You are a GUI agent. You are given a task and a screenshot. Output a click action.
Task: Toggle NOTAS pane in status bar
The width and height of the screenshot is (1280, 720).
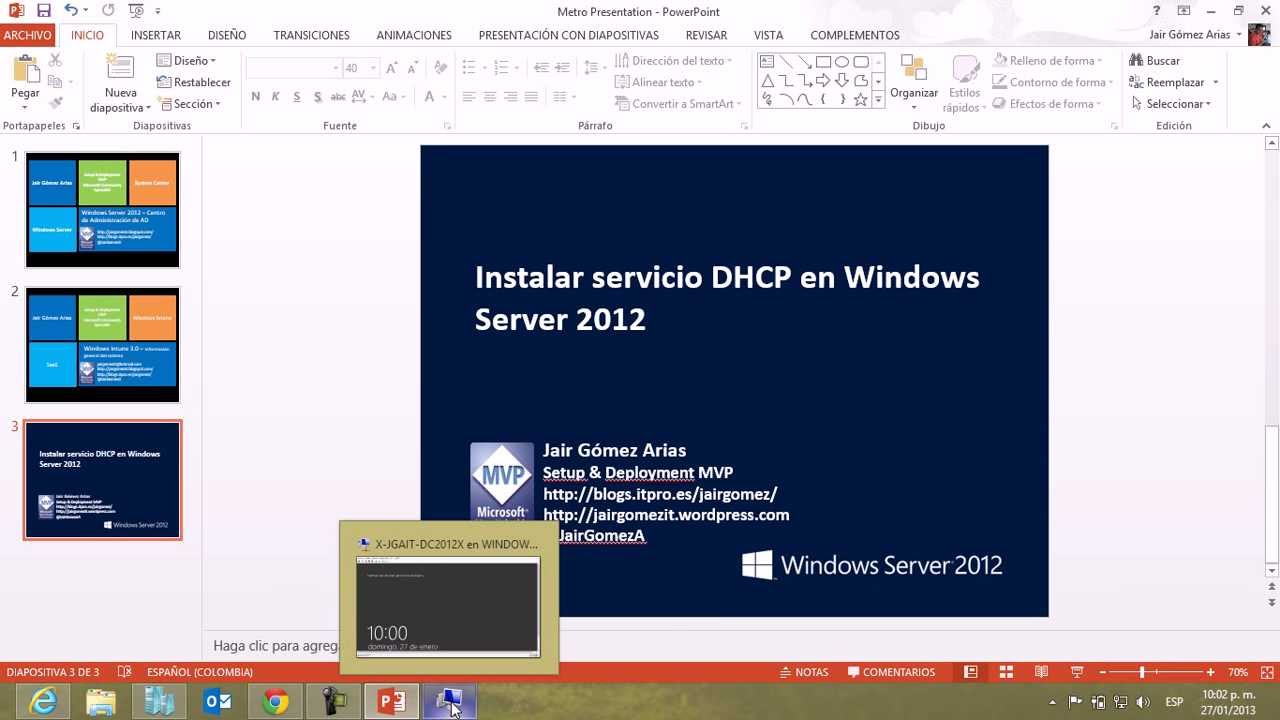803,672
